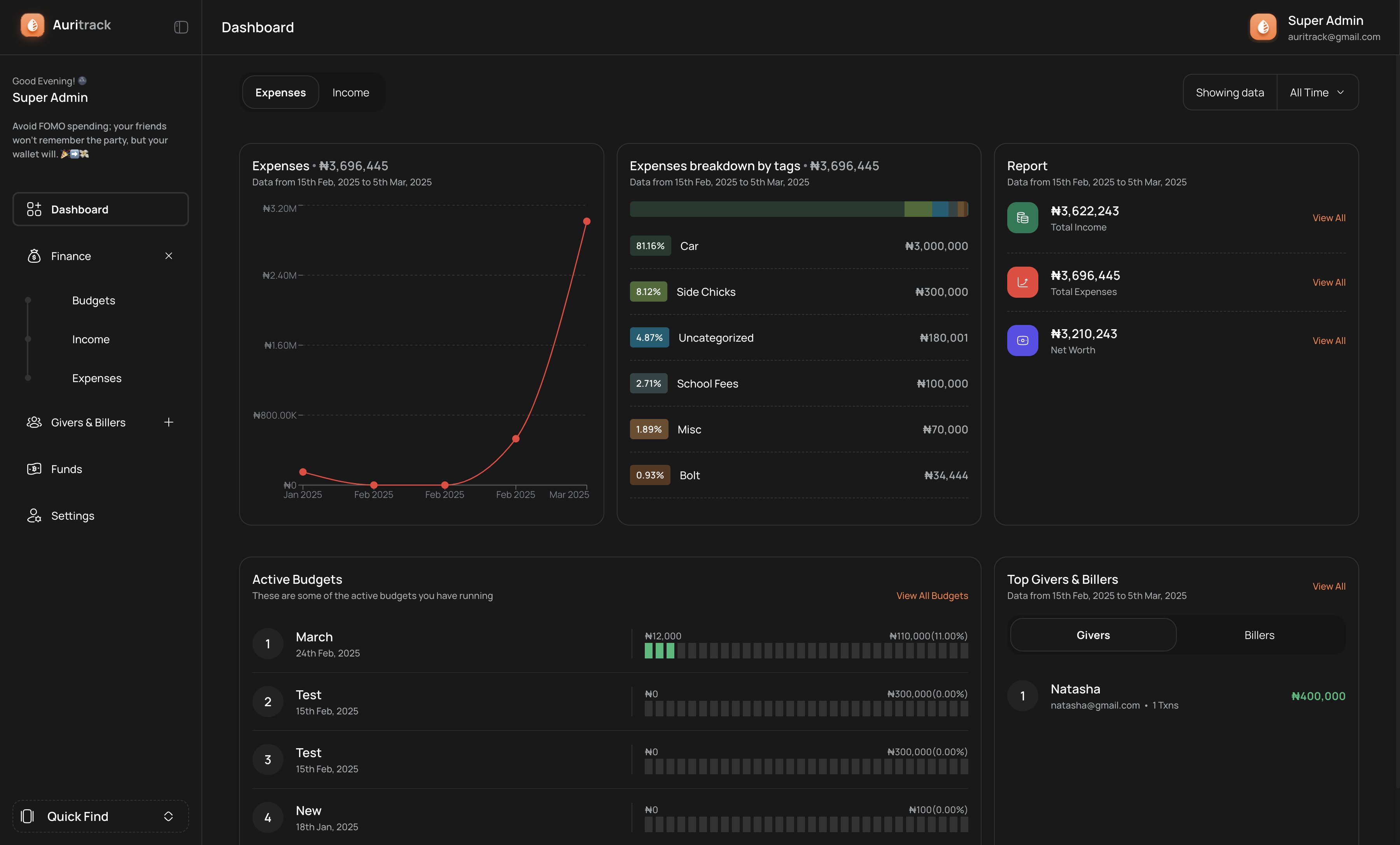Click the Funds wallet icon in sidebar
The image size is (1400, 845).
tap(34, 469)
